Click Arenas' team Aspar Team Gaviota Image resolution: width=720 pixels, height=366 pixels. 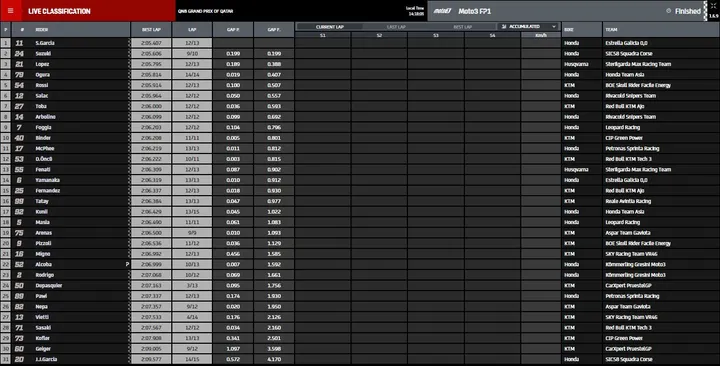628,233
